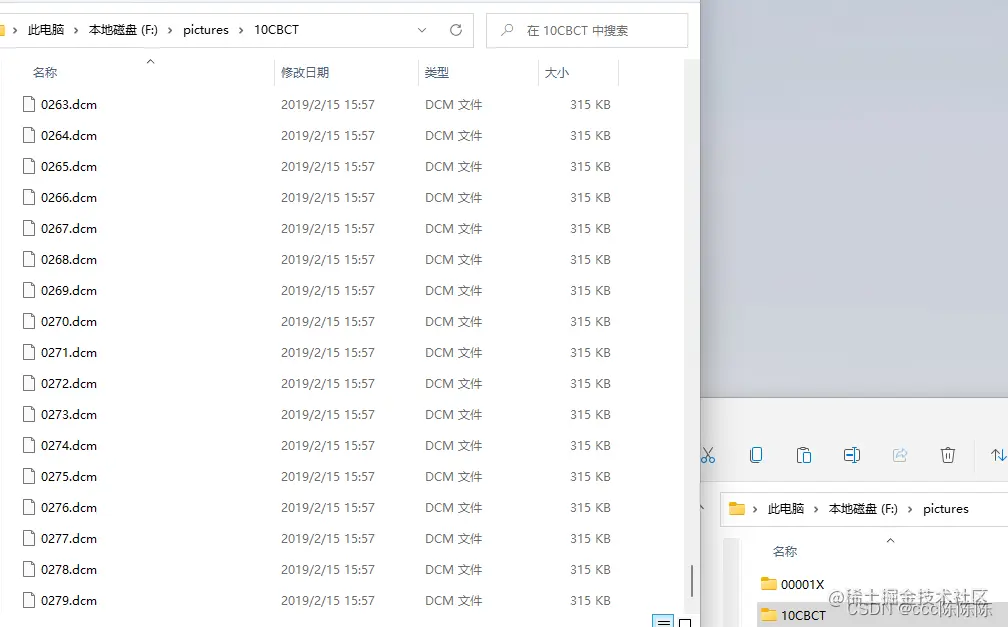Click 此电脑 breadcrumb in front window
Screen dimensions: 1008x627
(x=46, y=30)
